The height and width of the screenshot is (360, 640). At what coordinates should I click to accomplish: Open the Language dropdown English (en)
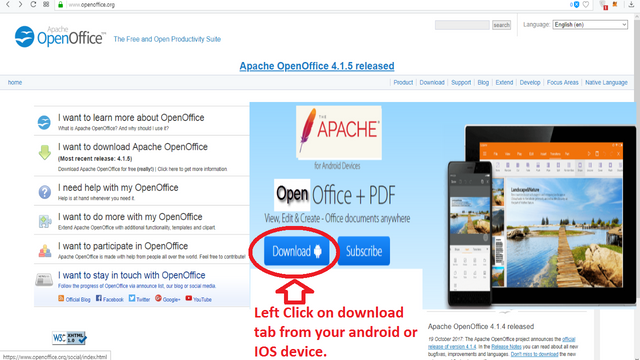pyautogui.click(x=590, y=24)
